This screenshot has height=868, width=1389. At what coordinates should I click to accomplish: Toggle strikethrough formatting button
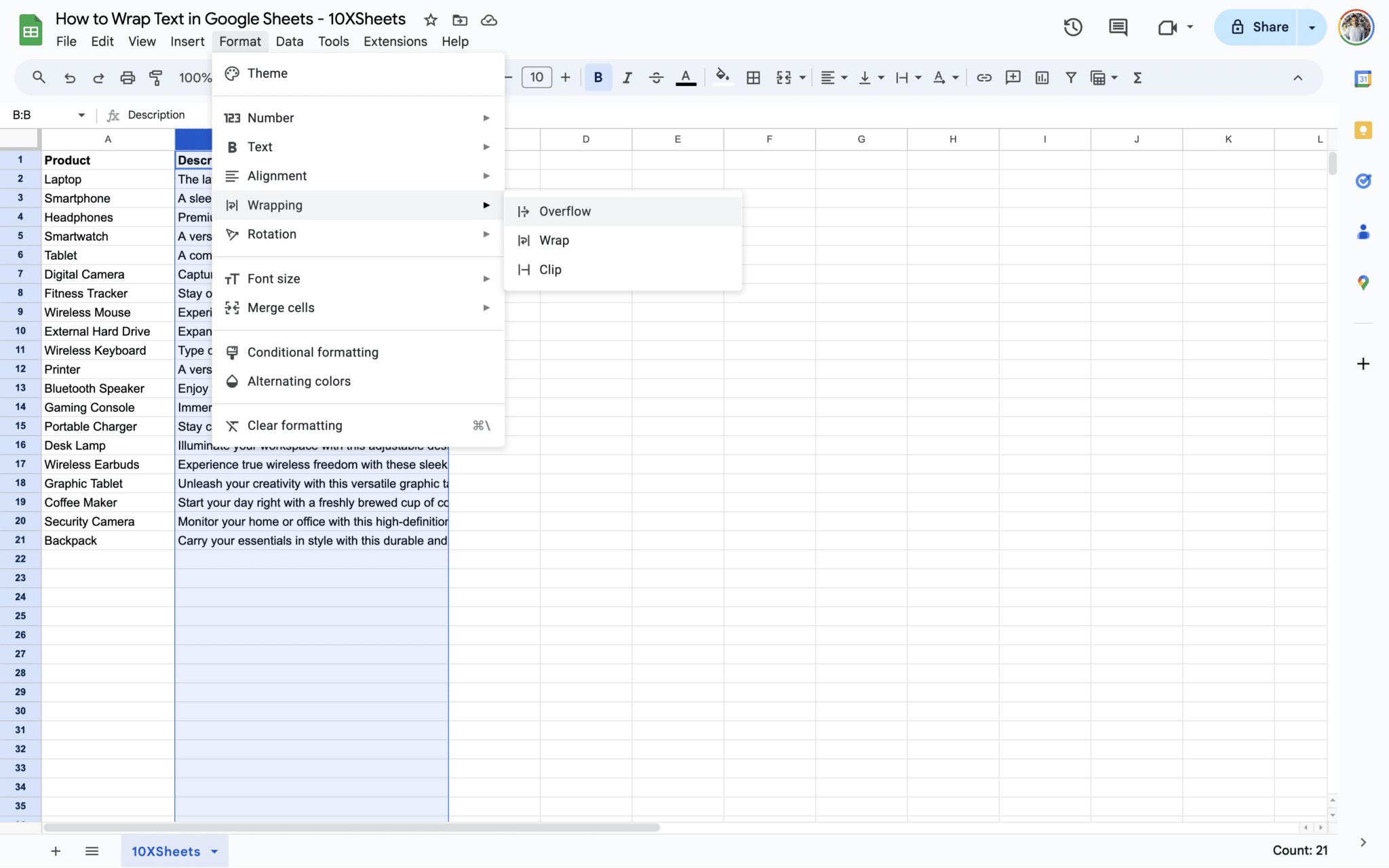tap(656, 78)
